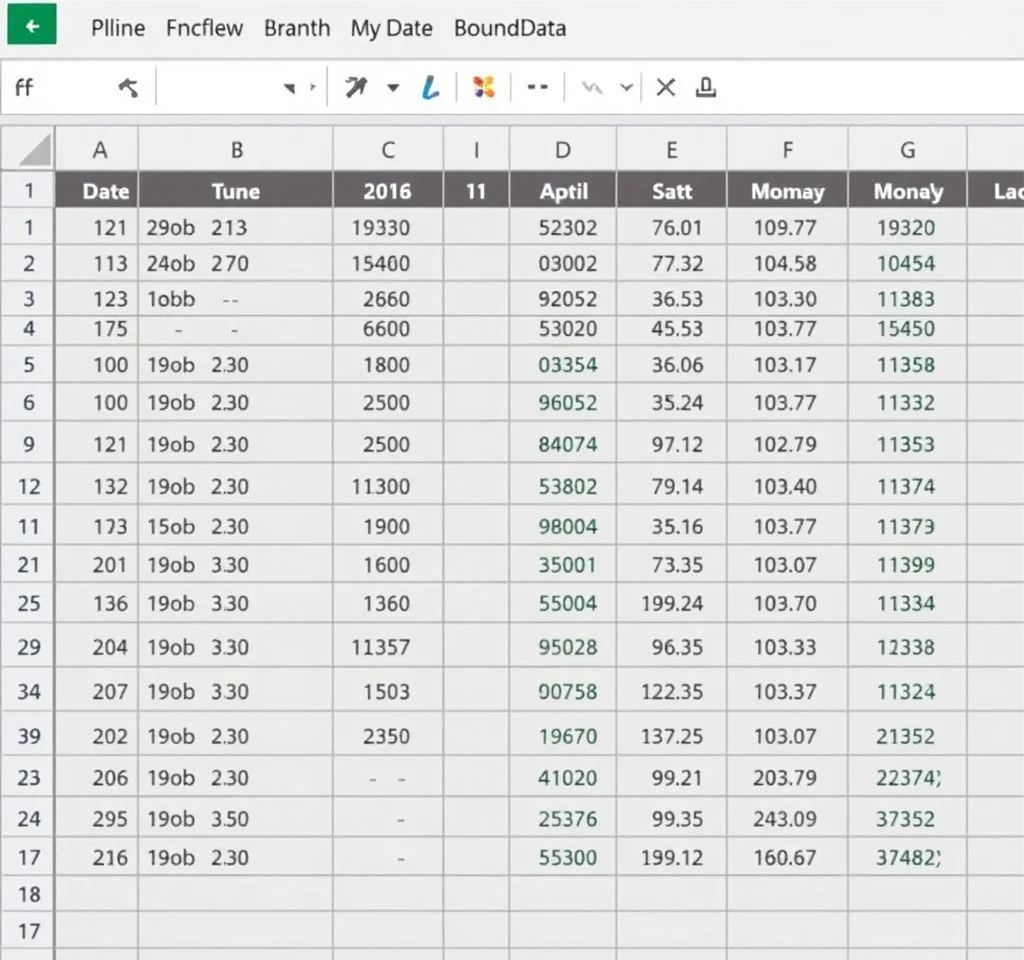The width and height of the screenshot is (1024, 960).
Task: Click the stamp icon at toolbar end
Action: pyautogui.click(x=706, y=88)
